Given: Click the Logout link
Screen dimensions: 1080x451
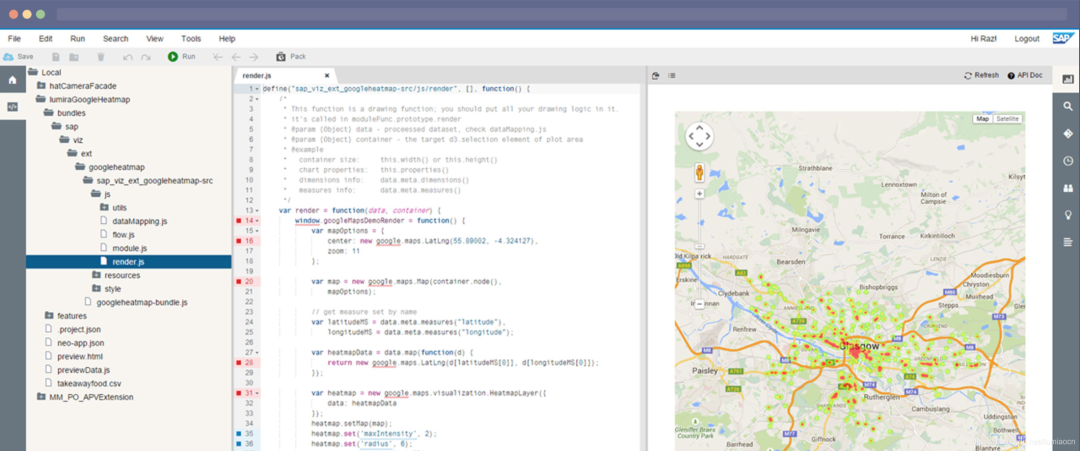Looking at the screenshot, I should click(1027, 39).
